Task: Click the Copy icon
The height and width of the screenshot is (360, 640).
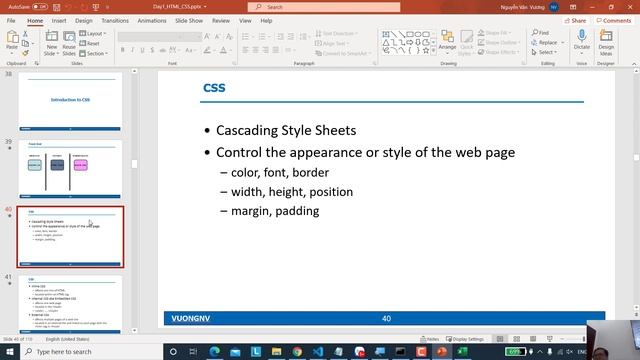Action: [25, 43]
